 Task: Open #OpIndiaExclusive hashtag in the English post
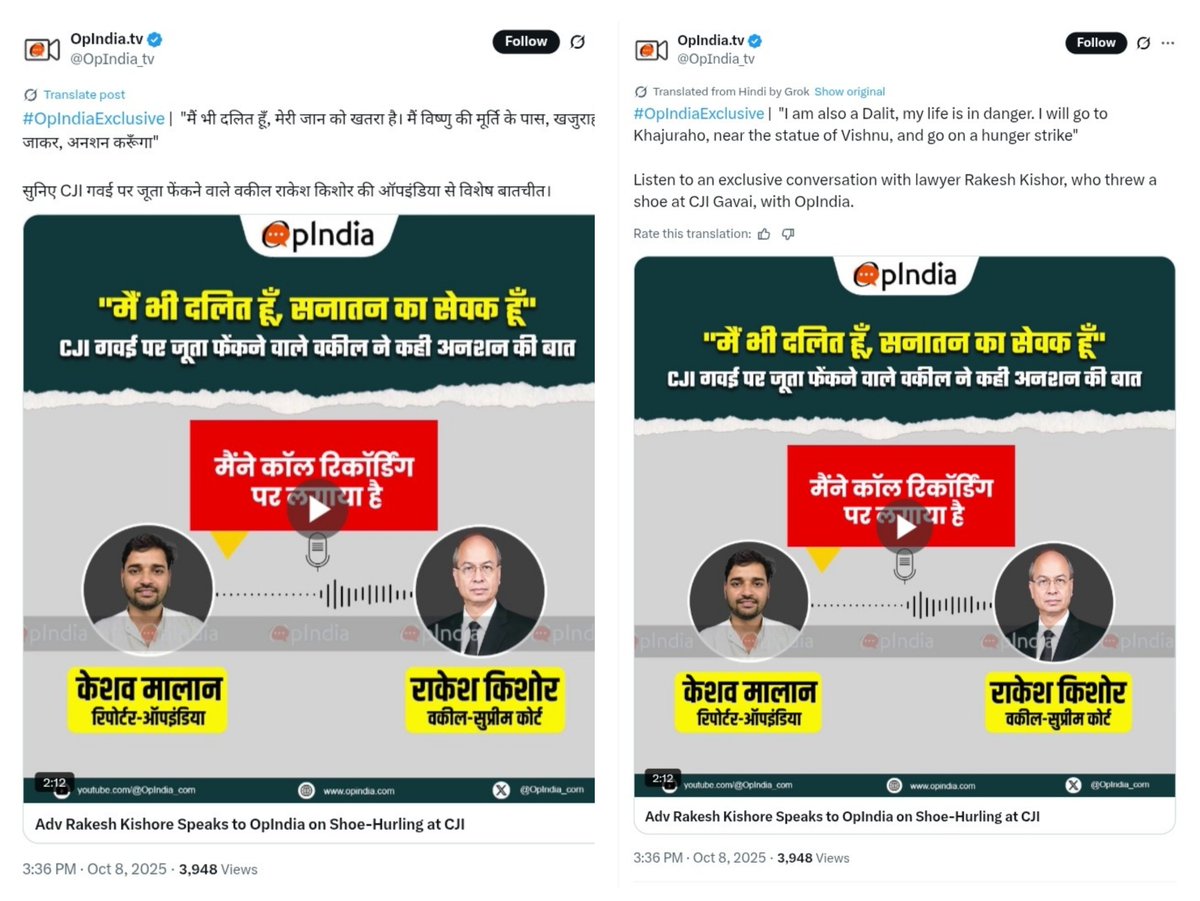click(699, 114)
